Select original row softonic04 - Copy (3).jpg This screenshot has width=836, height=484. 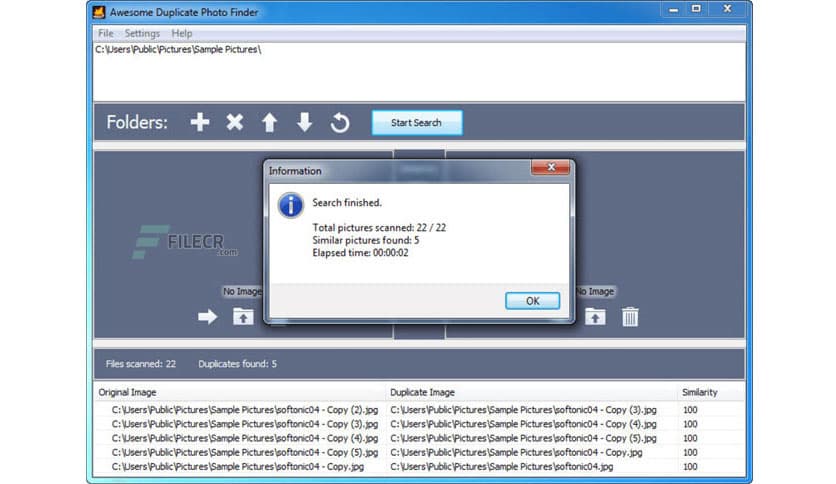245,424
